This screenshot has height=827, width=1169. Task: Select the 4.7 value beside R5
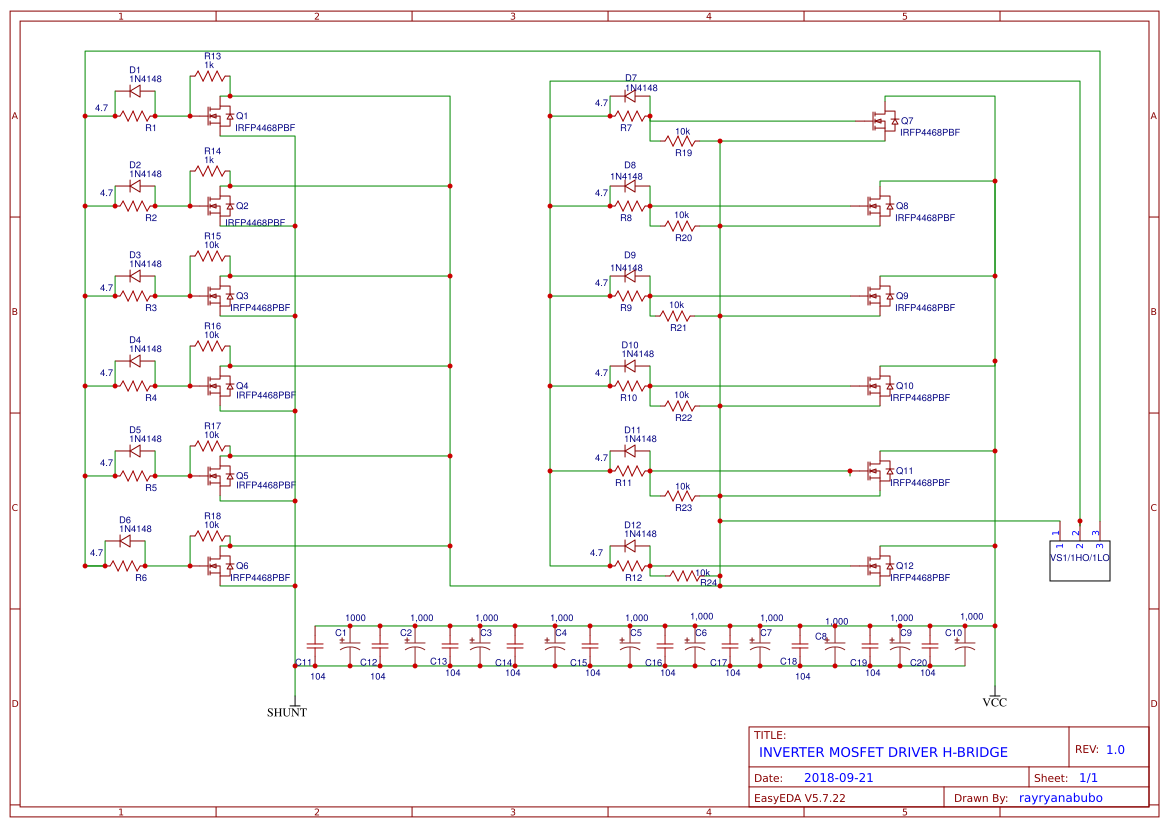107,463
